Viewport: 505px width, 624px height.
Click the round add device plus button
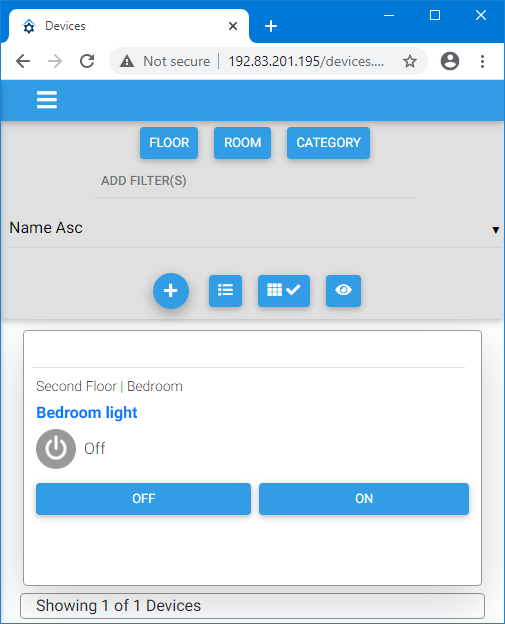[171, 291]
